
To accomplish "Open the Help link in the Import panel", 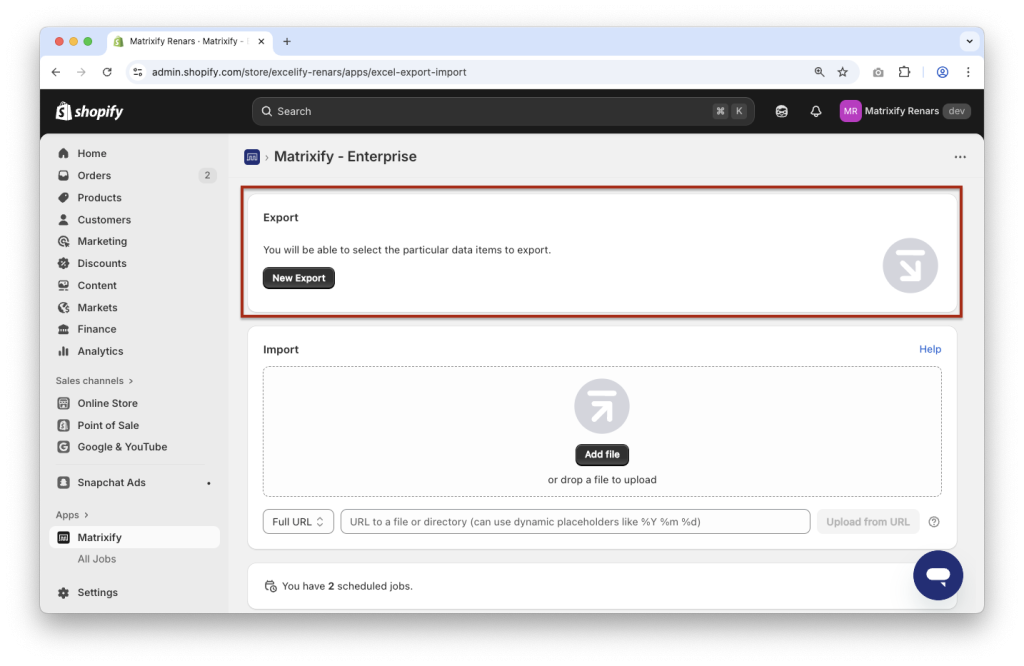I will coord(929,349).
